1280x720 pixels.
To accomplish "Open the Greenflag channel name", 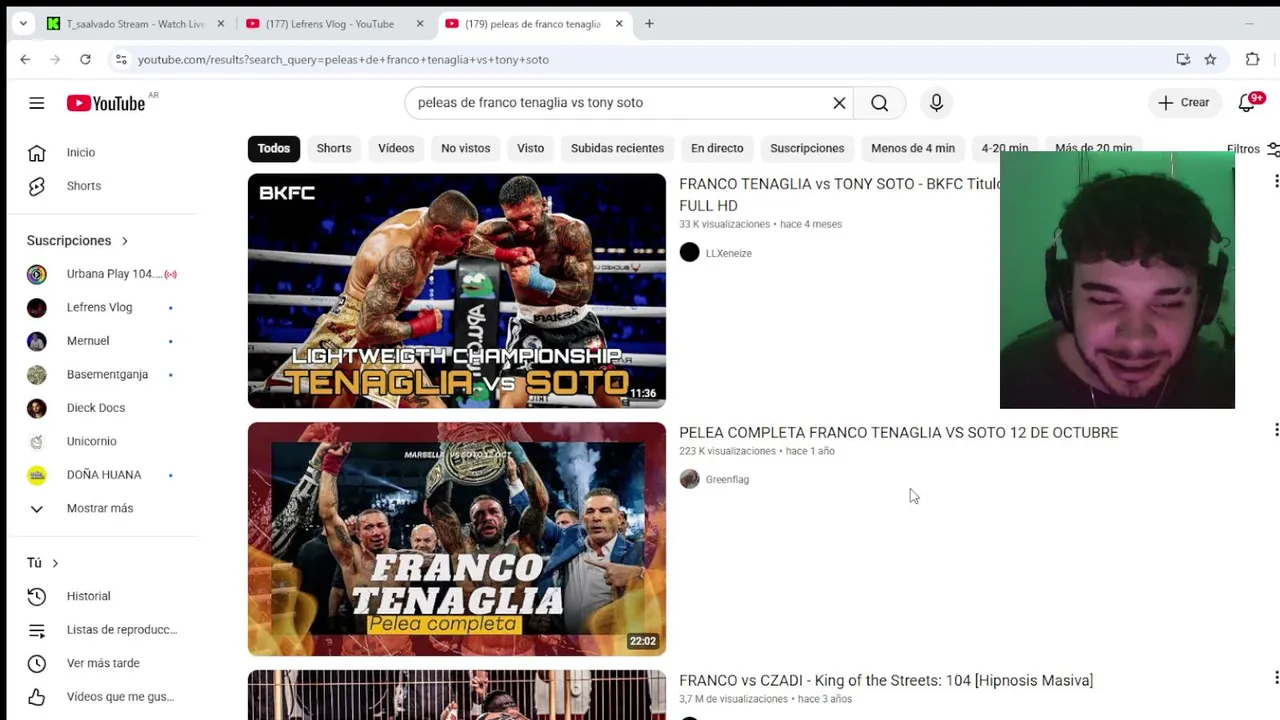I will point(727,480).
